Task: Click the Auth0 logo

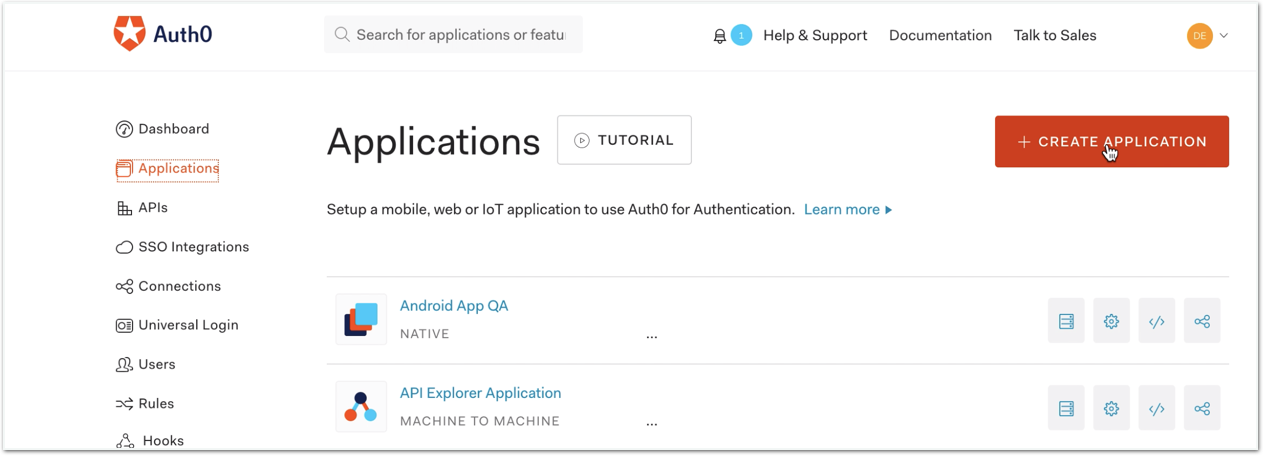Action: (x=163, y=34)
